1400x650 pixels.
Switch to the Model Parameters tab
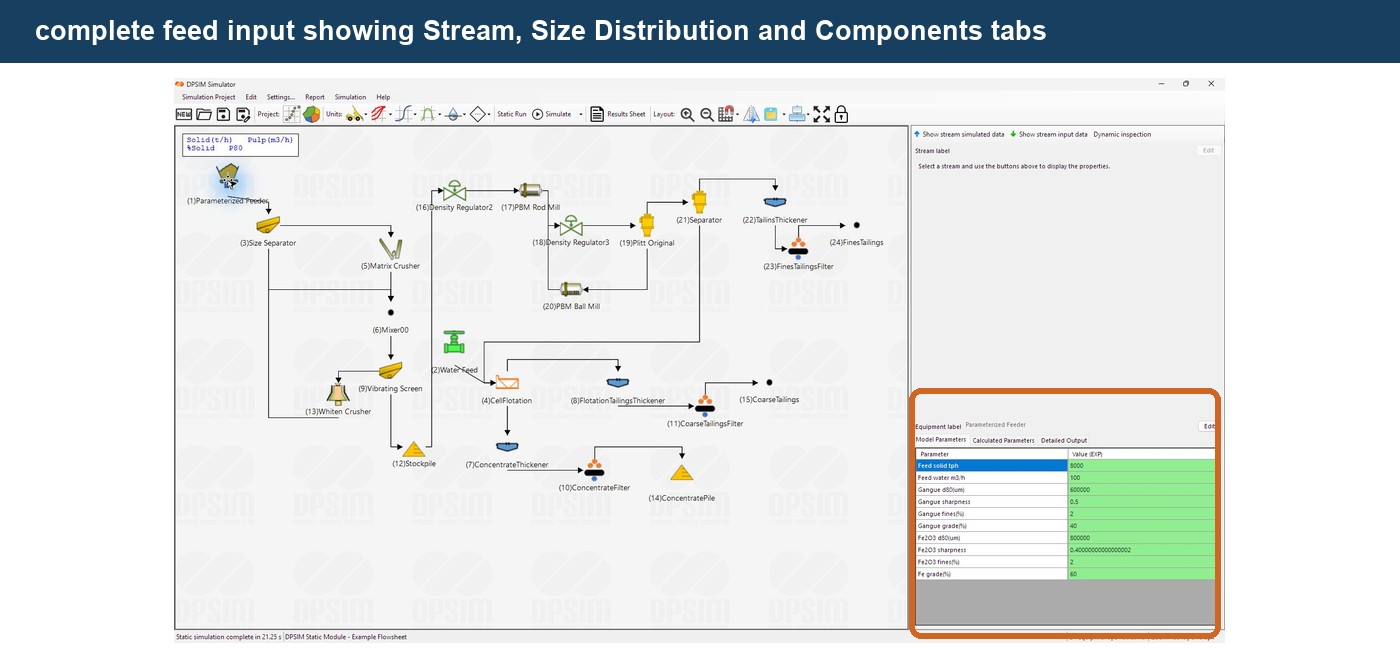click(941, 439)
